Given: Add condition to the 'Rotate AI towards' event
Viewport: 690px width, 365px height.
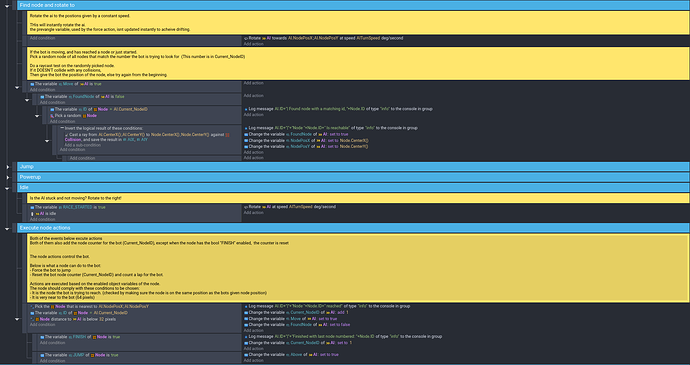Looking at the screenshot, I should [x=42, y=38].
